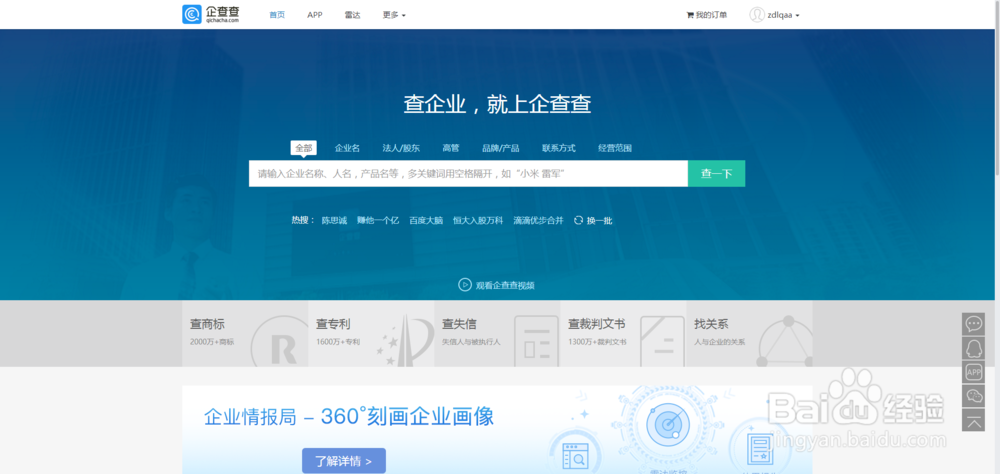1000x474 pixels.
Task: Select the 高管 search tab
Action: coord(450,148)
